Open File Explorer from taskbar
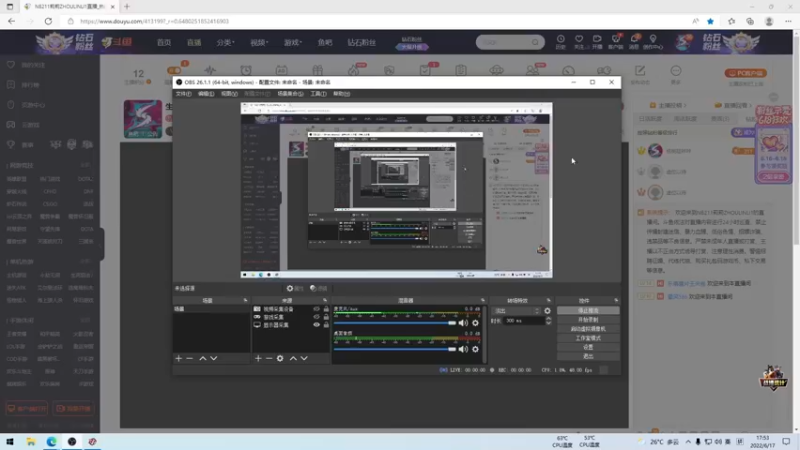The width and height of the screenshot is (800, 450). [31, 442]
